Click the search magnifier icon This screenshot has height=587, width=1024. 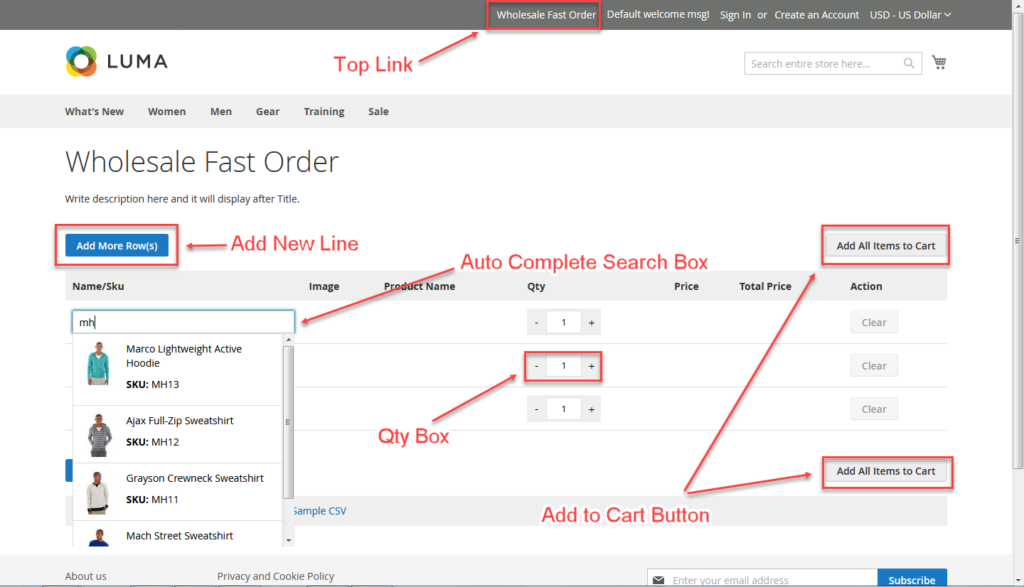908,63
